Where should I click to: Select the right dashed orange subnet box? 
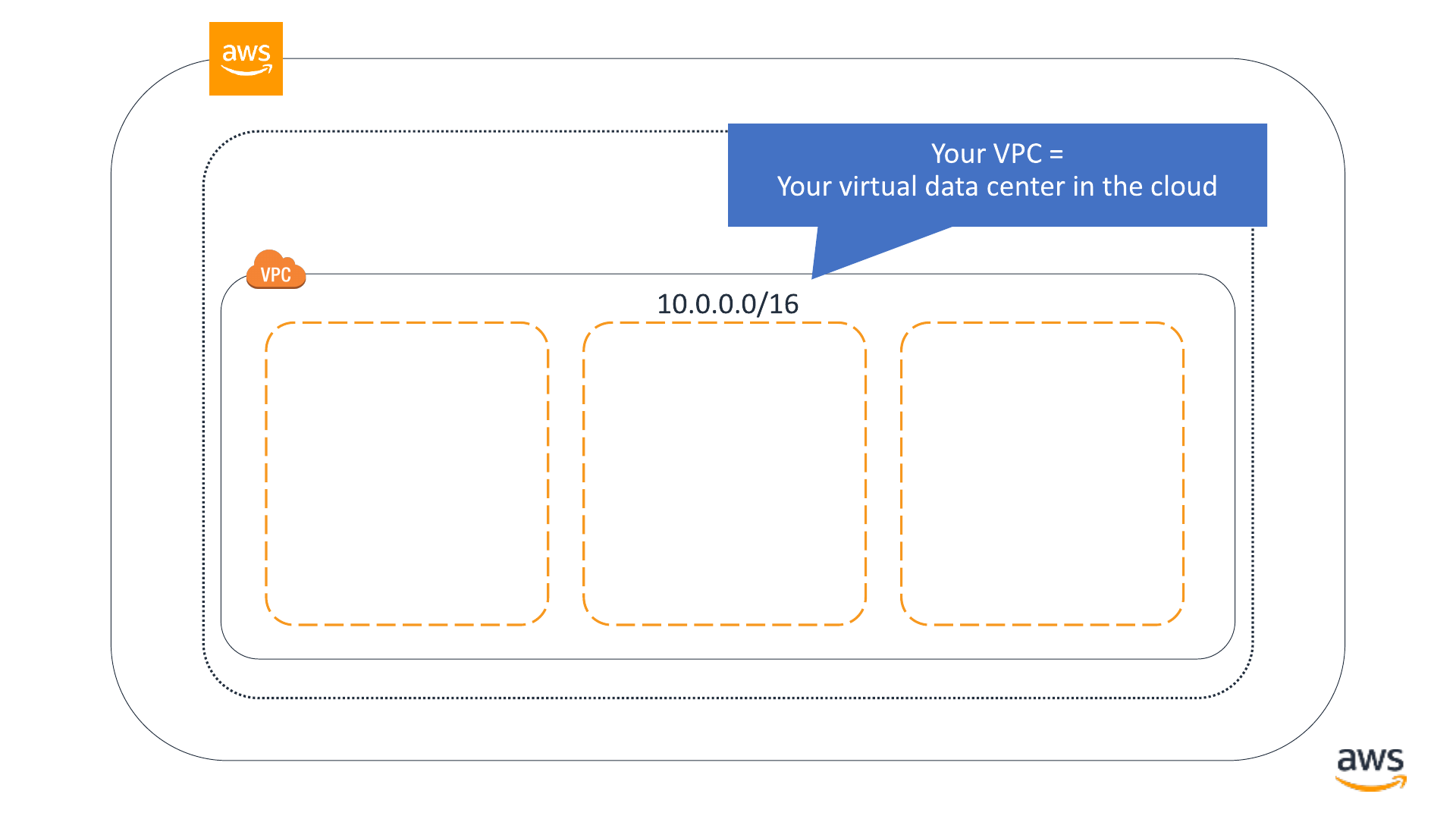(x=1042, y=474)
